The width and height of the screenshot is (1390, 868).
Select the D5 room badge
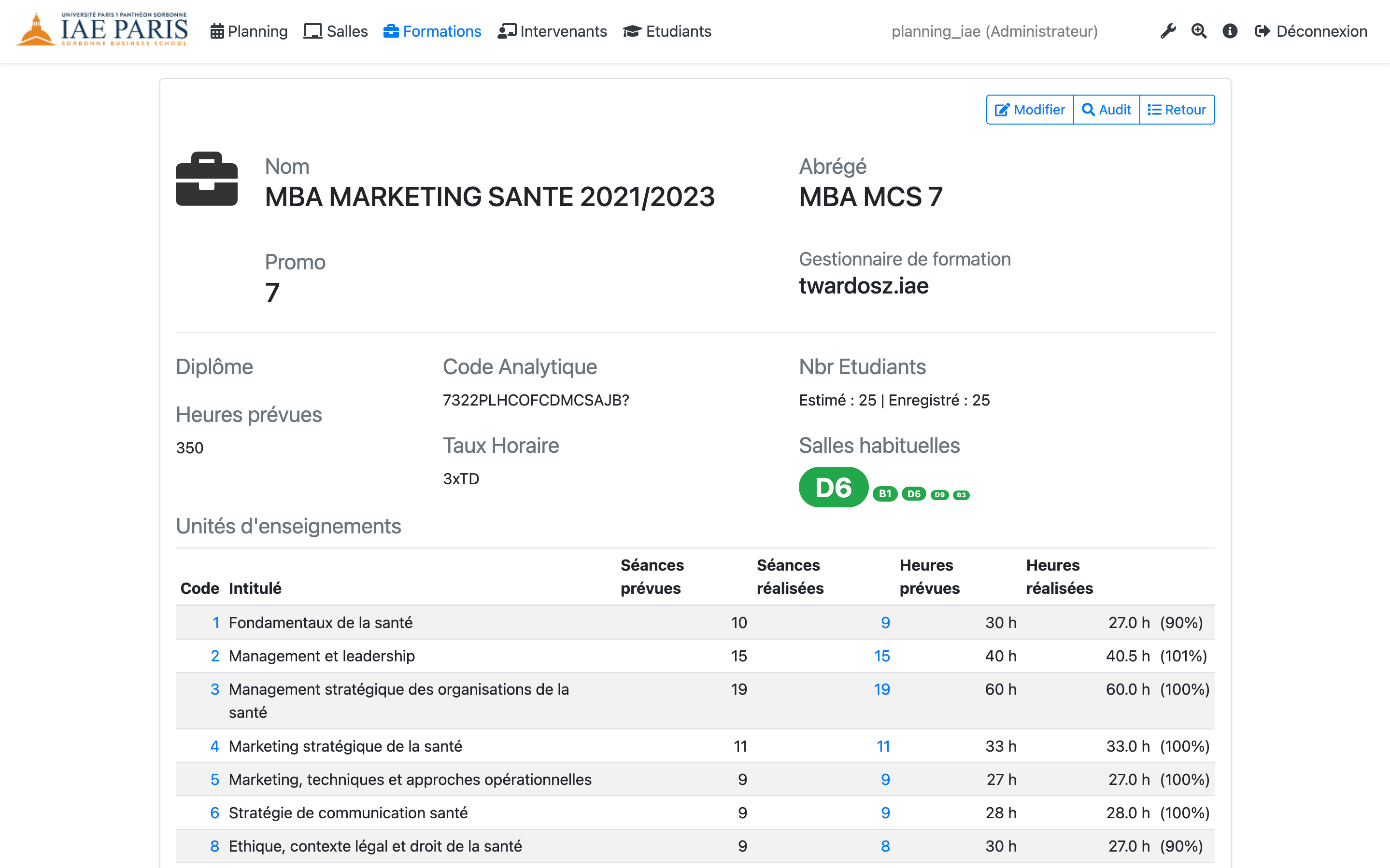[913, 494]
